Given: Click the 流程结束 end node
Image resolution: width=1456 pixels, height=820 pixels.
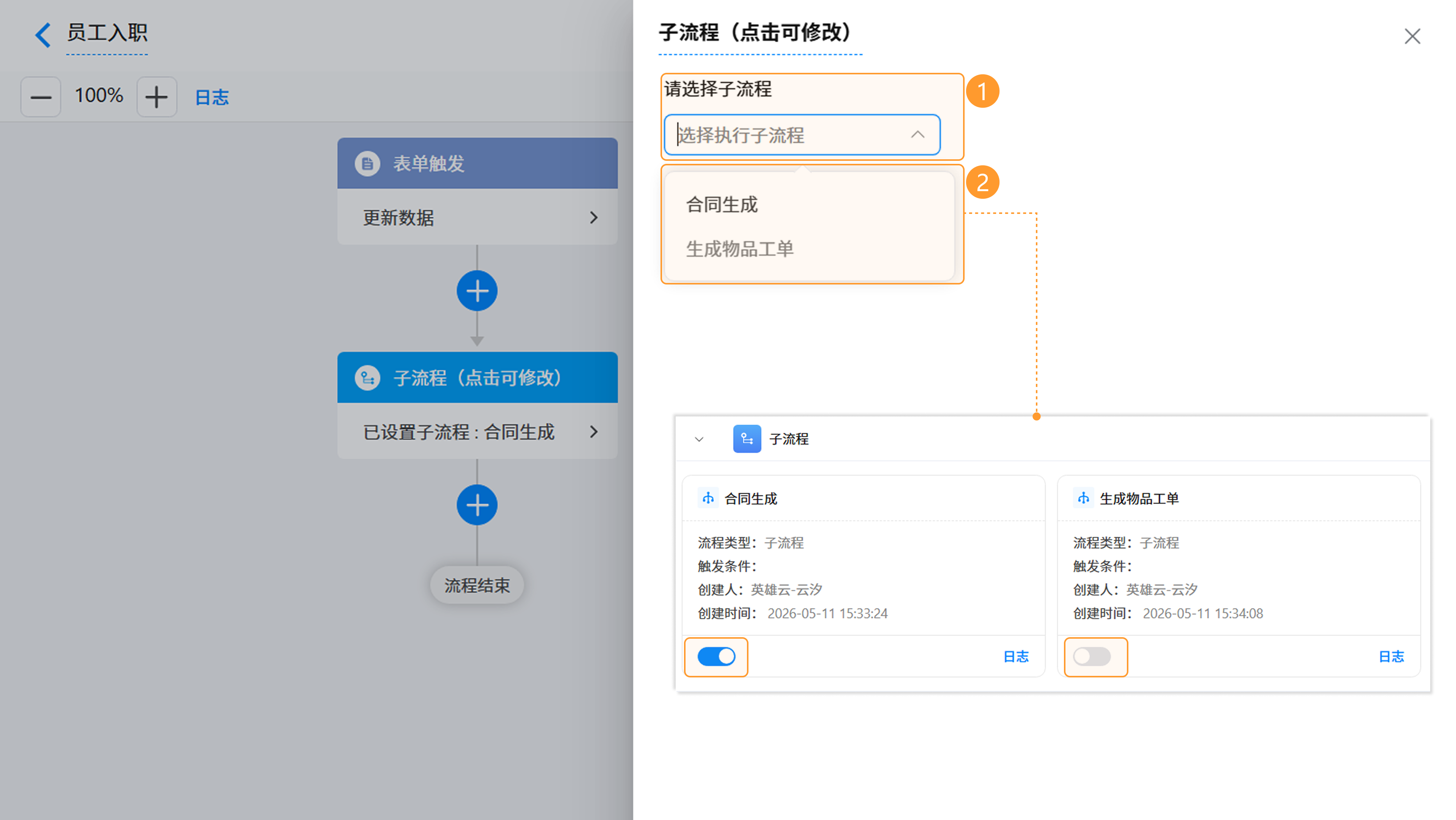Looking at the screenshot, I should coord(477,585).
